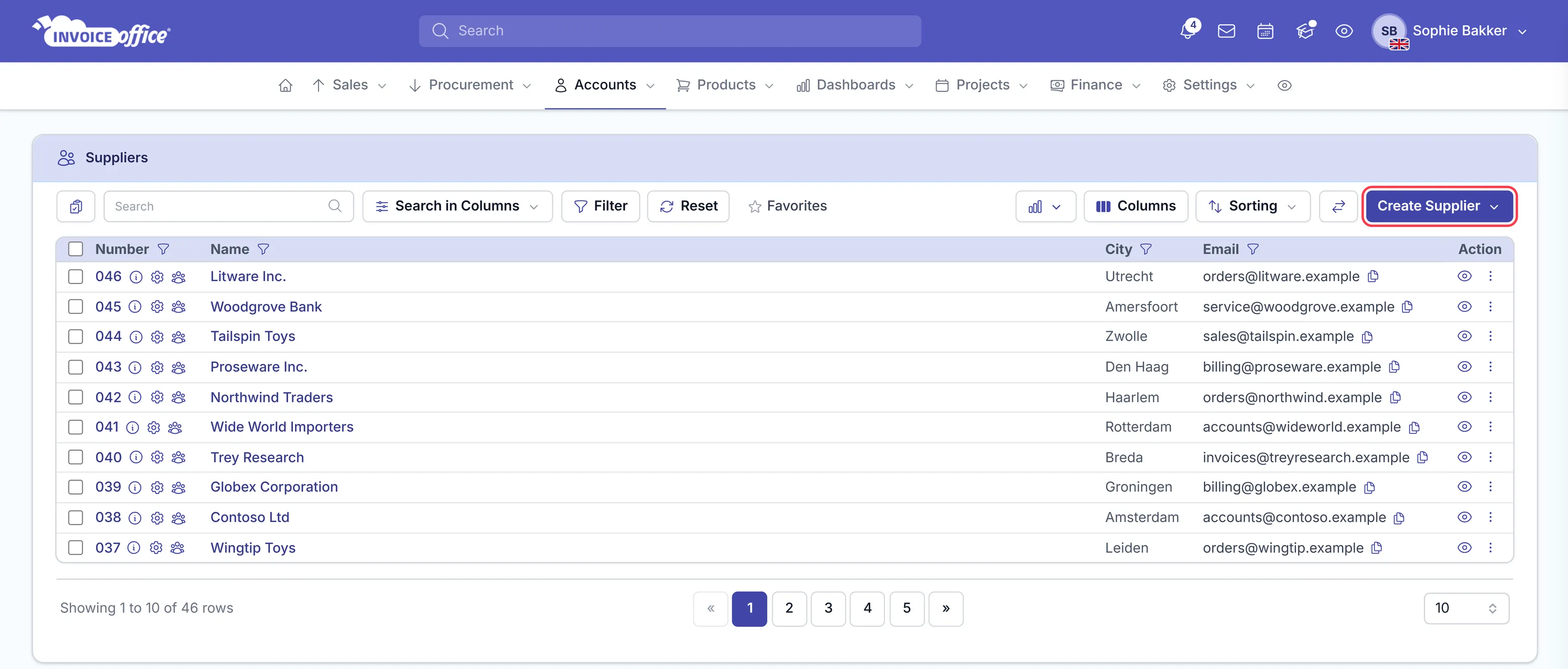Select the checkbox for Trey Research row
The width and height of the screenshot is (1568, 669).
(x=75, y=457)
